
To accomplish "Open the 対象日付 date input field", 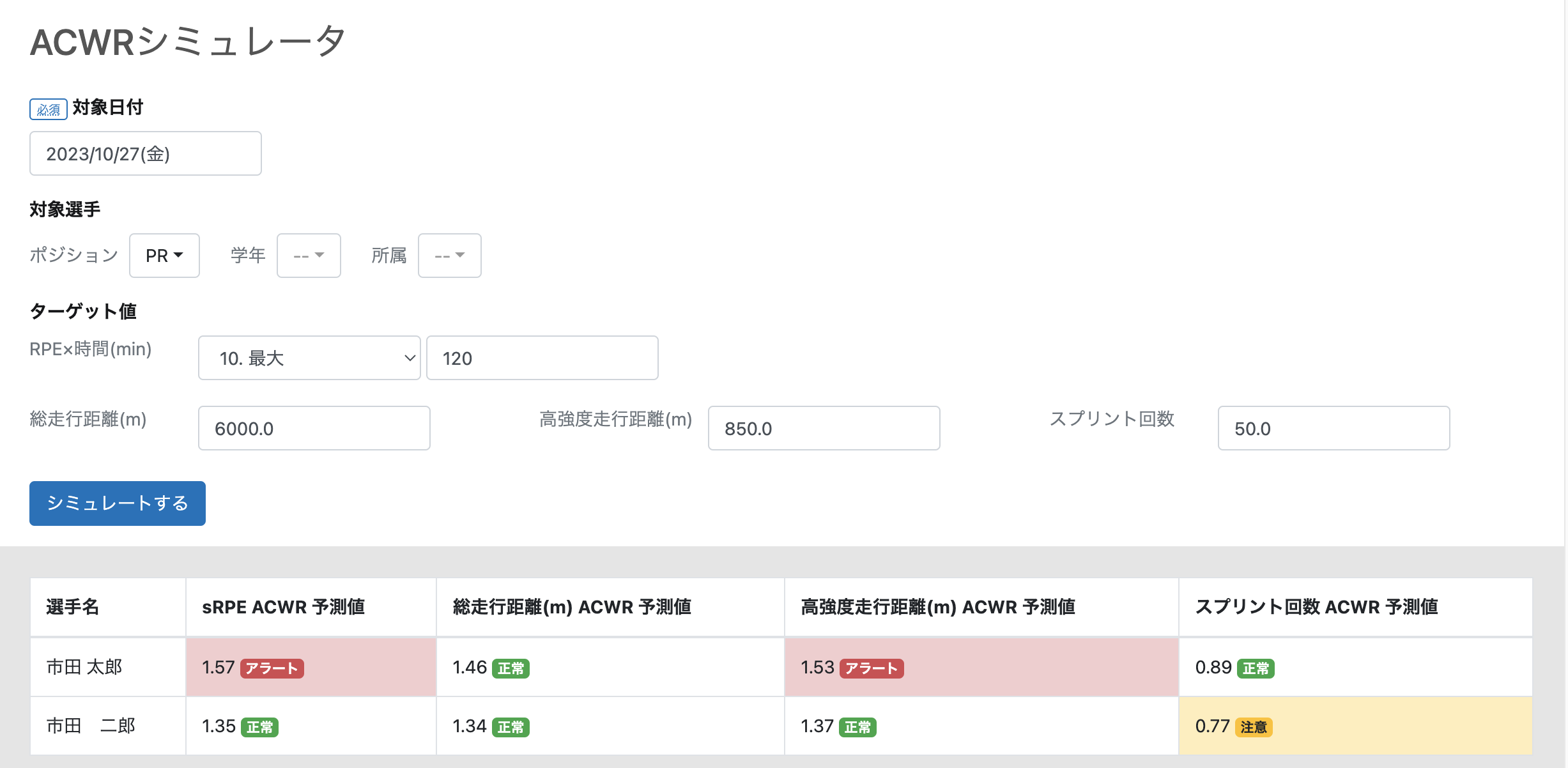I will [146, 153].
